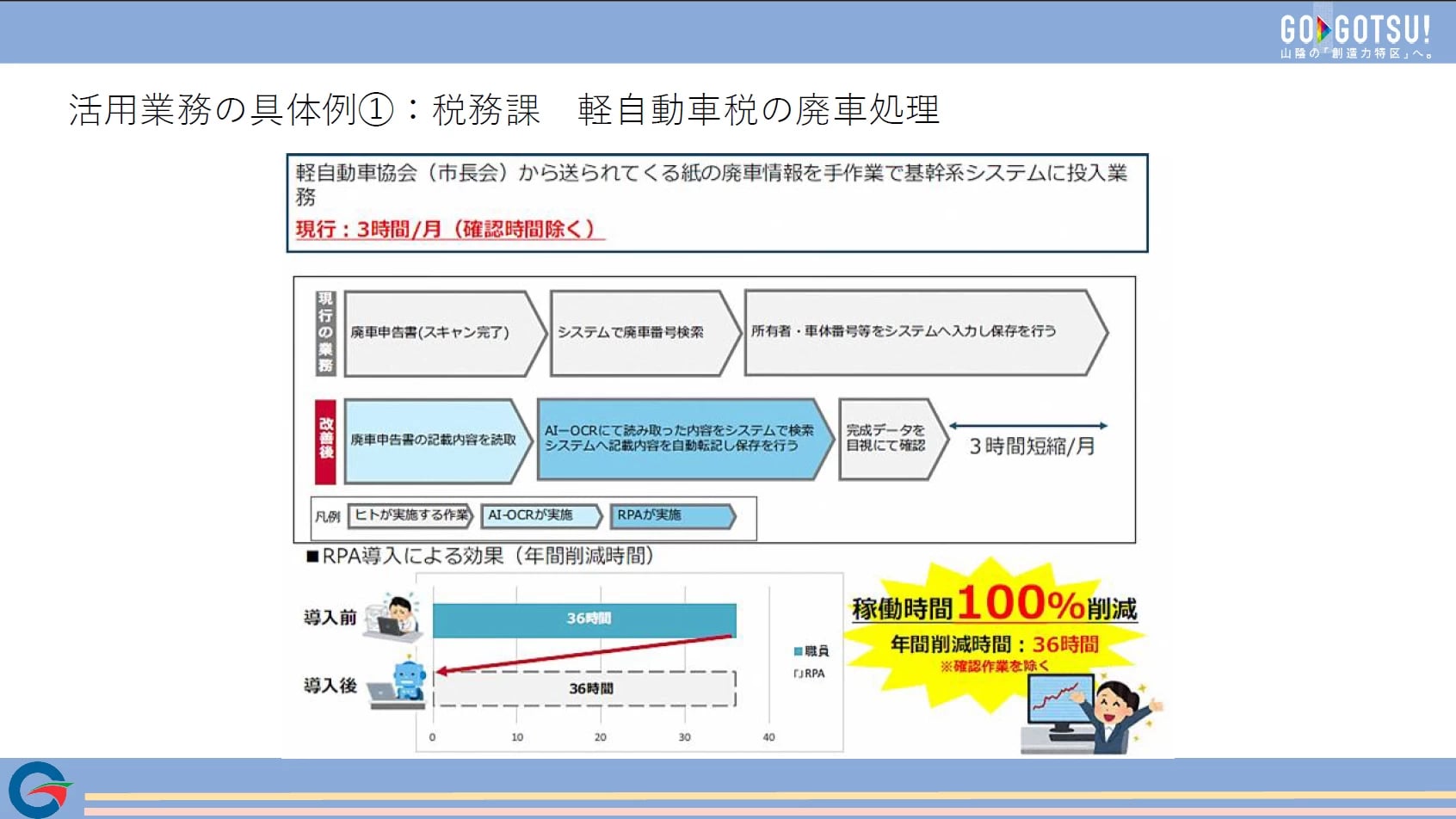Select the tired office worker illustration
Image resolution: width=1456 pixels, height=819 pixels.
394,617
